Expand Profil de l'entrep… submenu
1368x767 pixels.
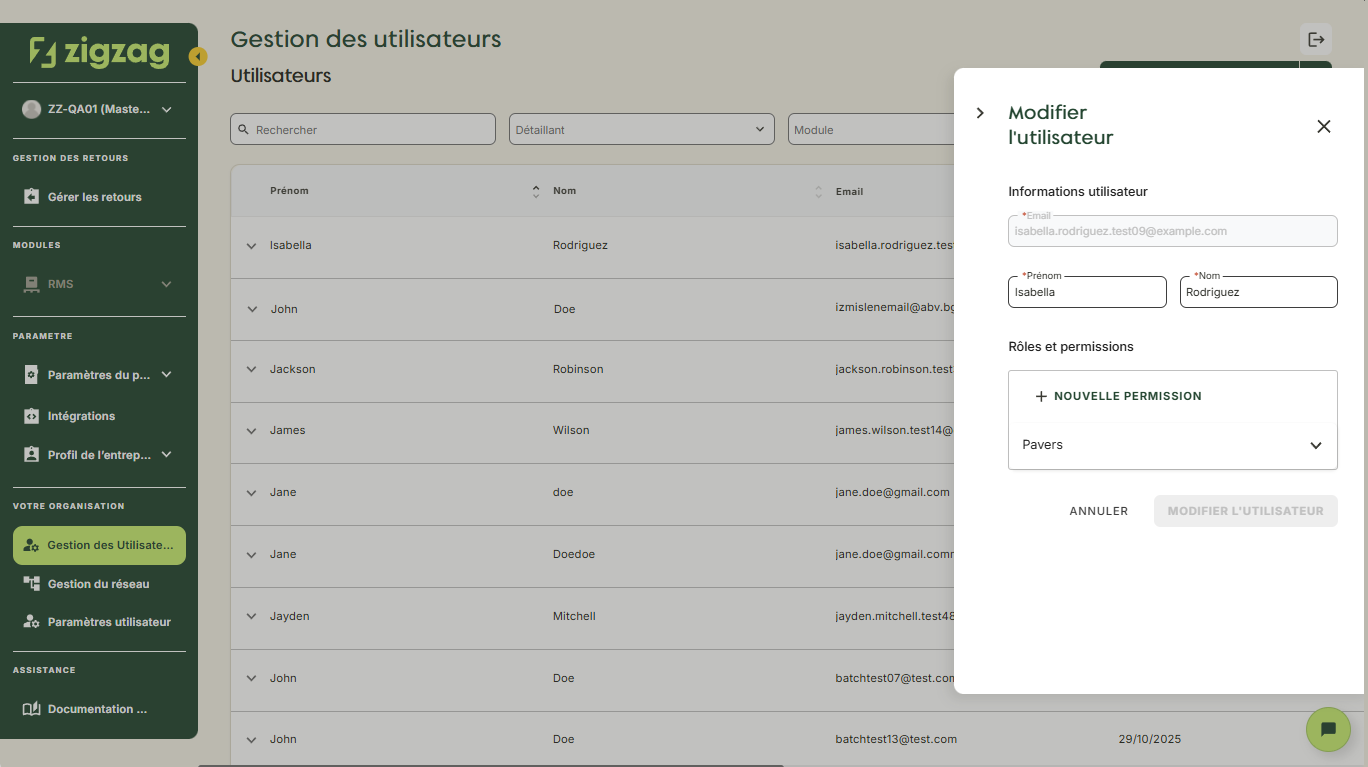[x=167, y=454]
